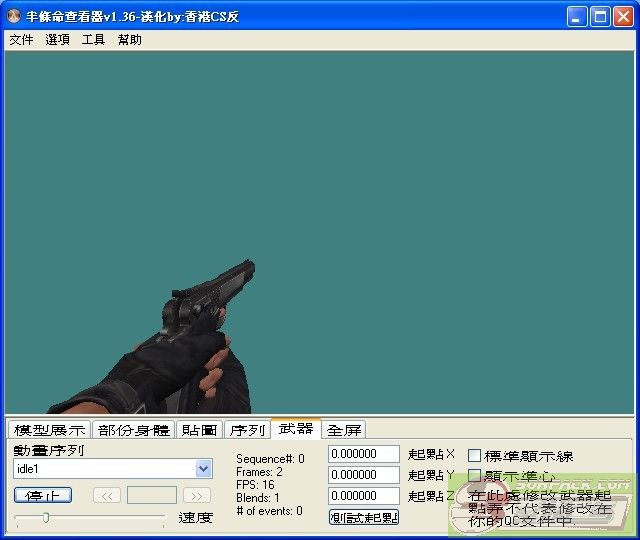640x540 pixels.
Task: Click the 起點Z value field
Action: (364, 496)
